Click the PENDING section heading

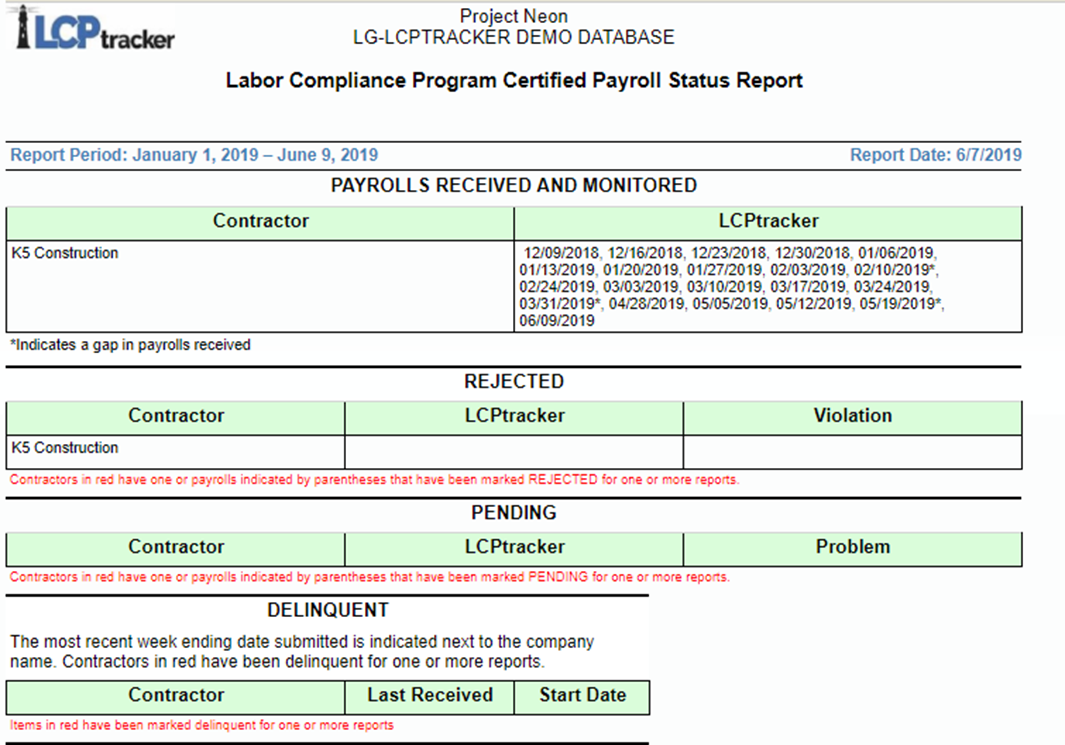pos(513,513)
